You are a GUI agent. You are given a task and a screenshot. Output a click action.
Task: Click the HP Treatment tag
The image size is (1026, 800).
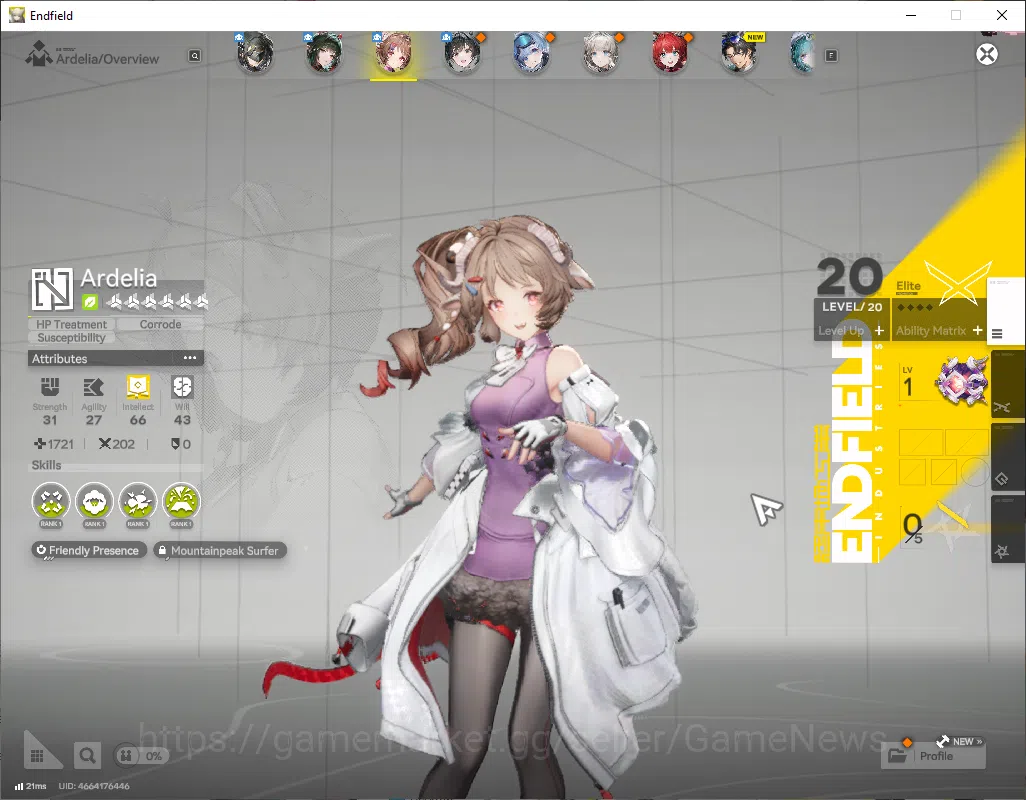pos(71,324)
